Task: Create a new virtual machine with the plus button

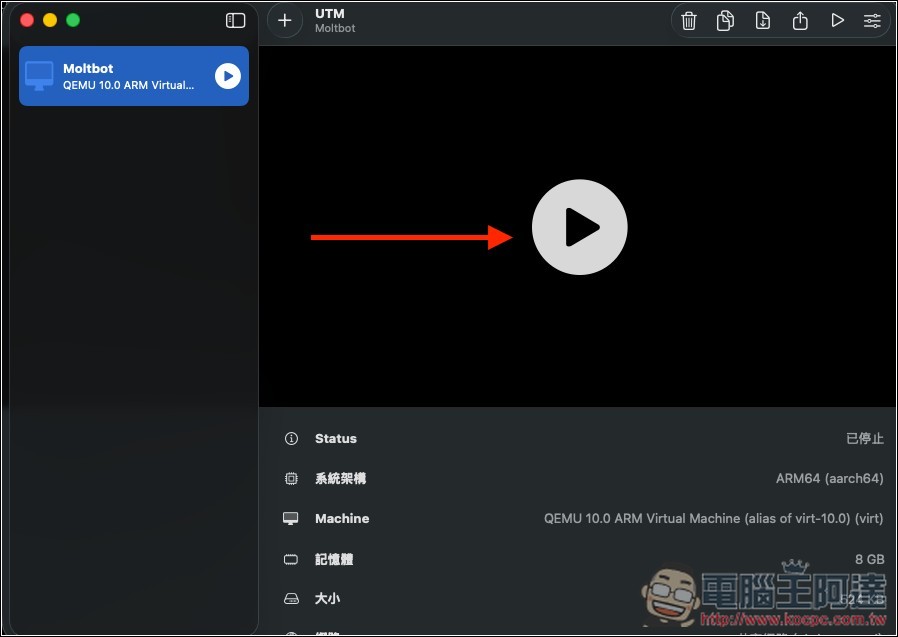Action: click(x=285, y=20)
